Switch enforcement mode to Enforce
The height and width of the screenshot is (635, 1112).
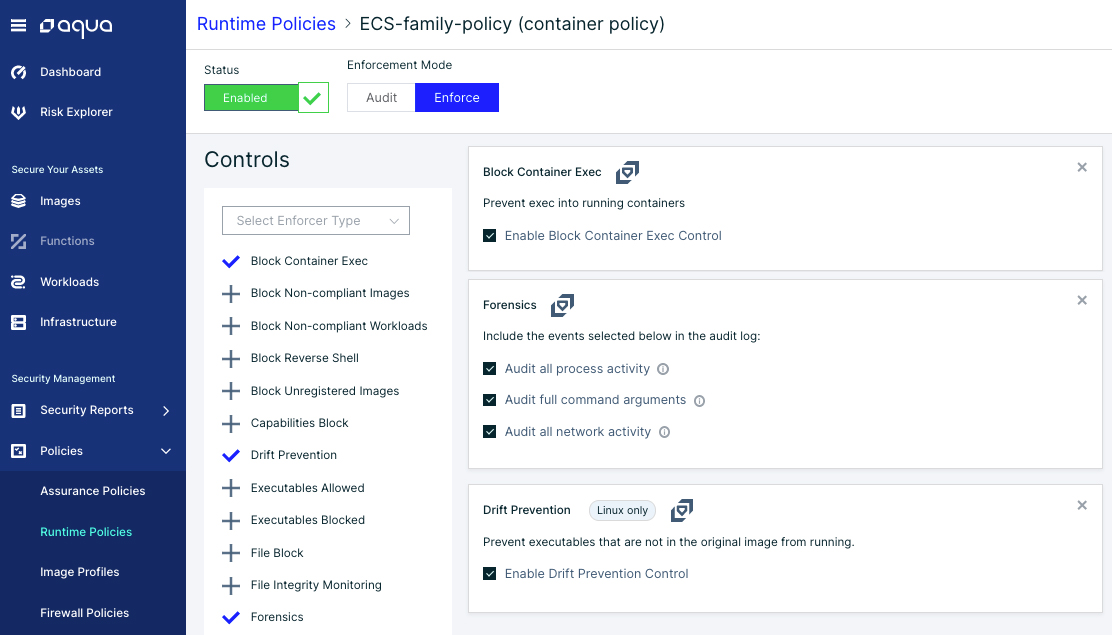click(x=457, y=98)
